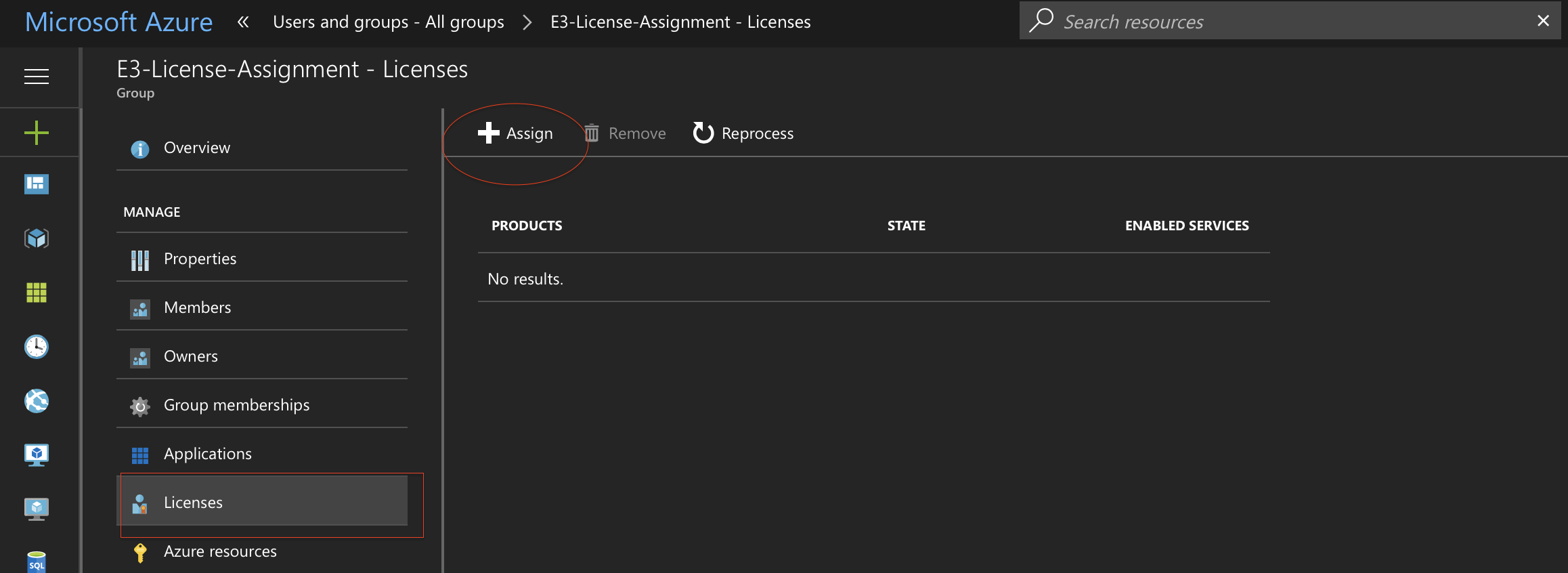Click the Overview info icon
1568x573 pixels.
pos(140,149)
